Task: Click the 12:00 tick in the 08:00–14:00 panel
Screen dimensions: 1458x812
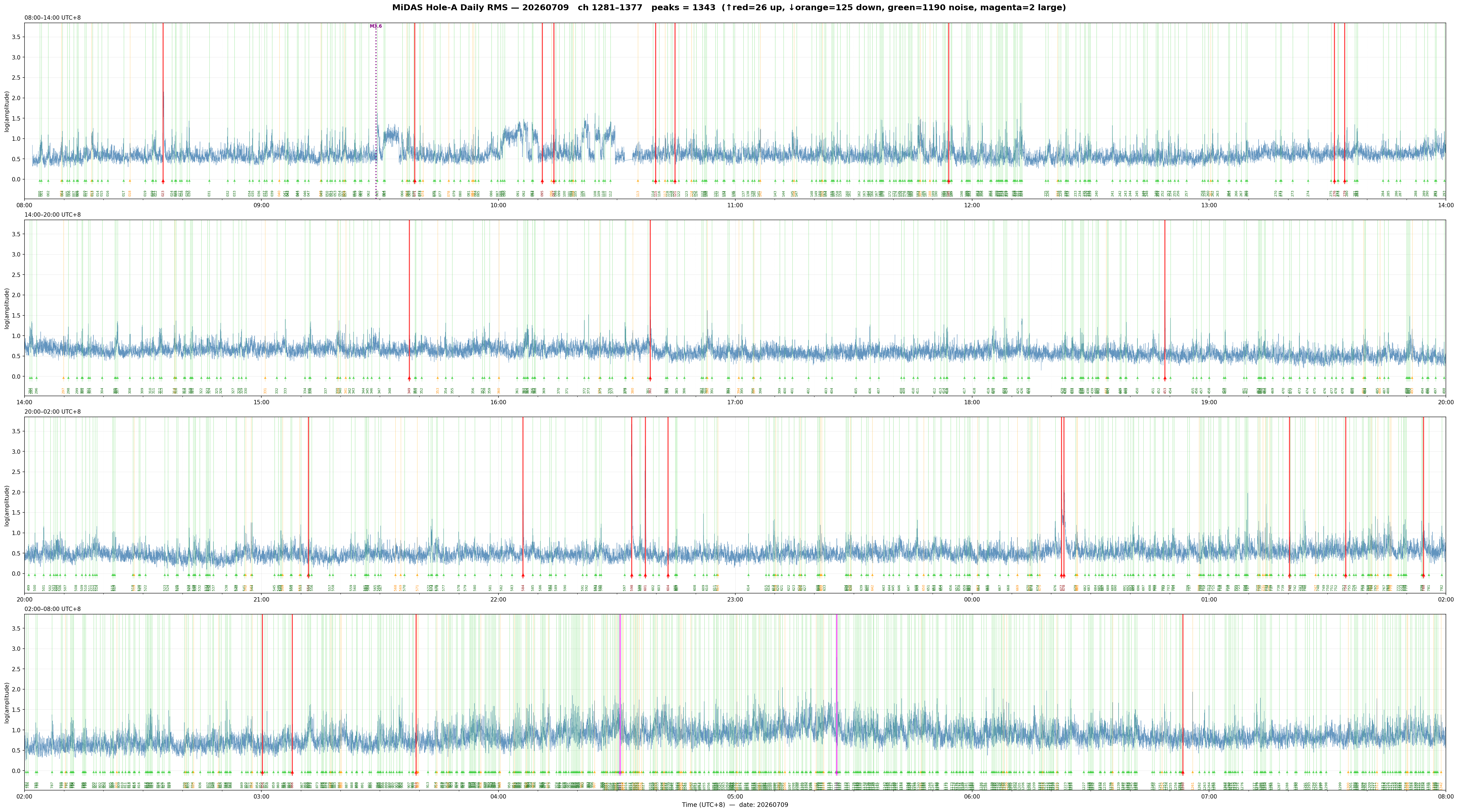Action: tap(972, 205)
